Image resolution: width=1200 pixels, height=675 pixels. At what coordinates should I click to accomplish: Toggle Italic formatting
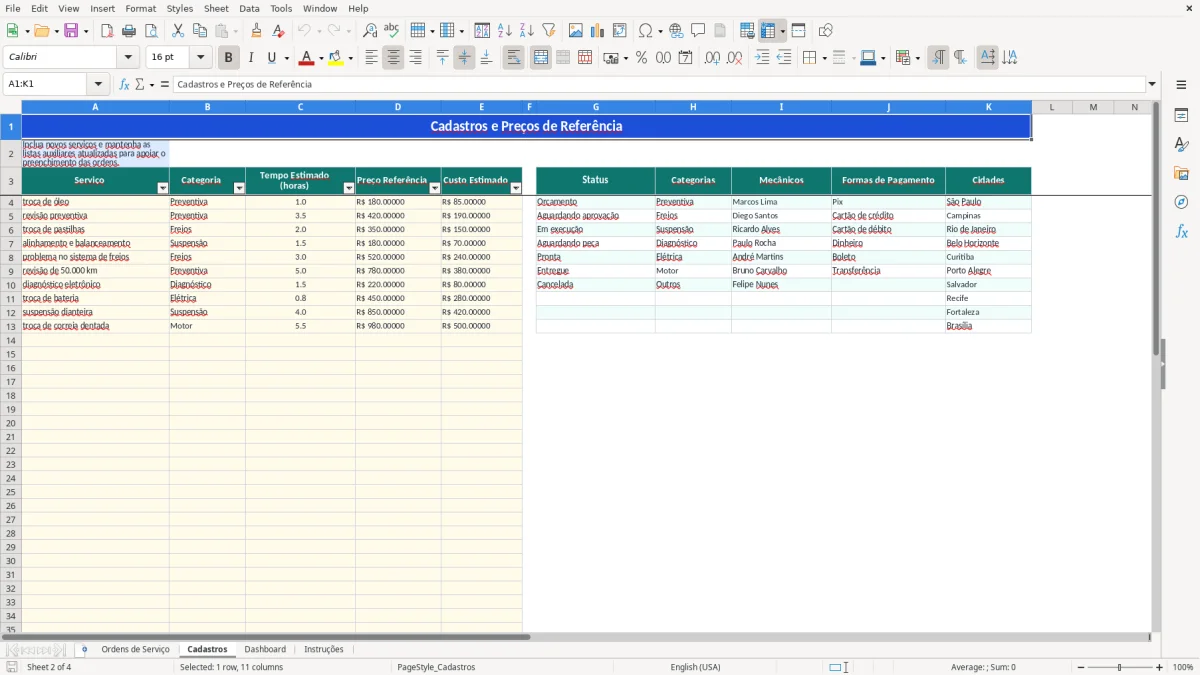[x=251, y=58]
